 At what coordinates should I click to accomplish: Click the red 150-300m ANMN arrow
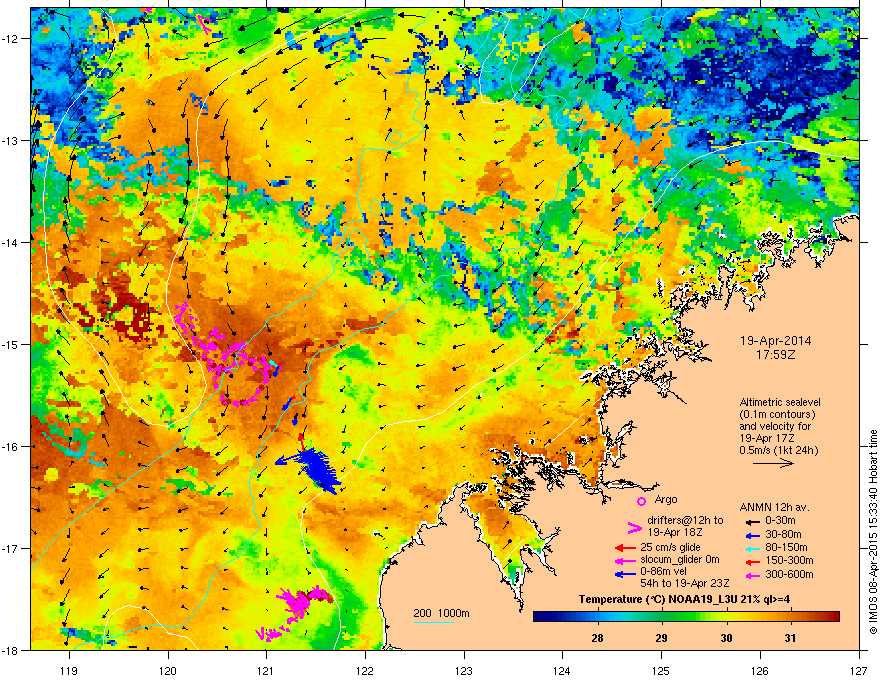751,561
